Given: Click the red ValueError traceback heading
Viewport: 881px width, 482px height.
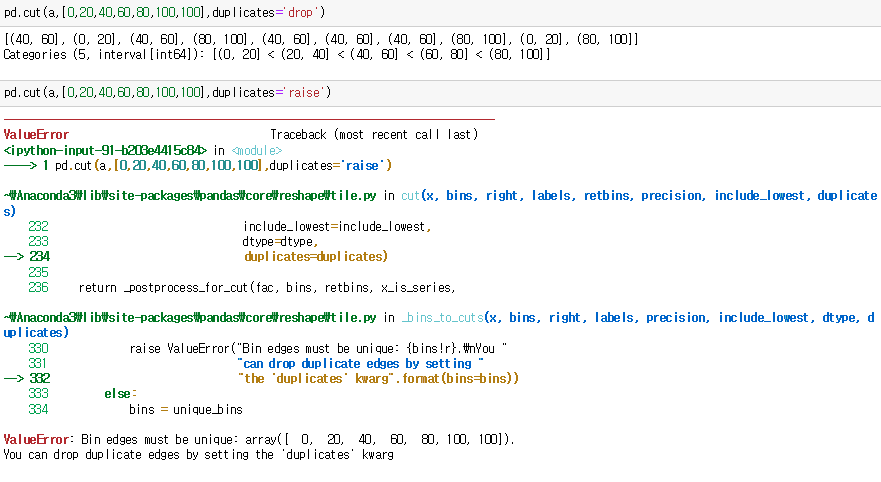Looking at the screenshot, I should (x=36, y=134).
